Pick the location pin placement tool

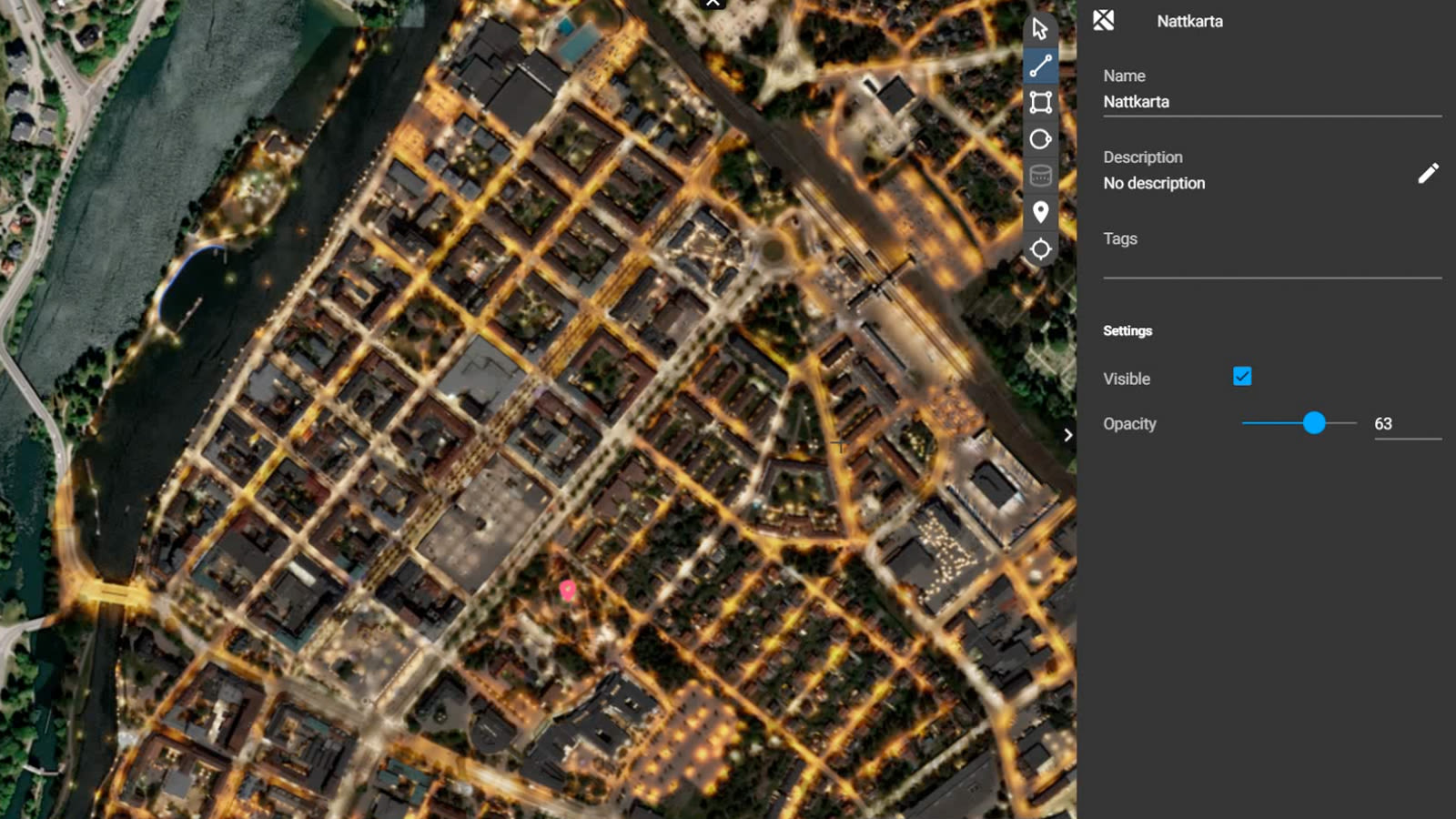pos(1040,210)
